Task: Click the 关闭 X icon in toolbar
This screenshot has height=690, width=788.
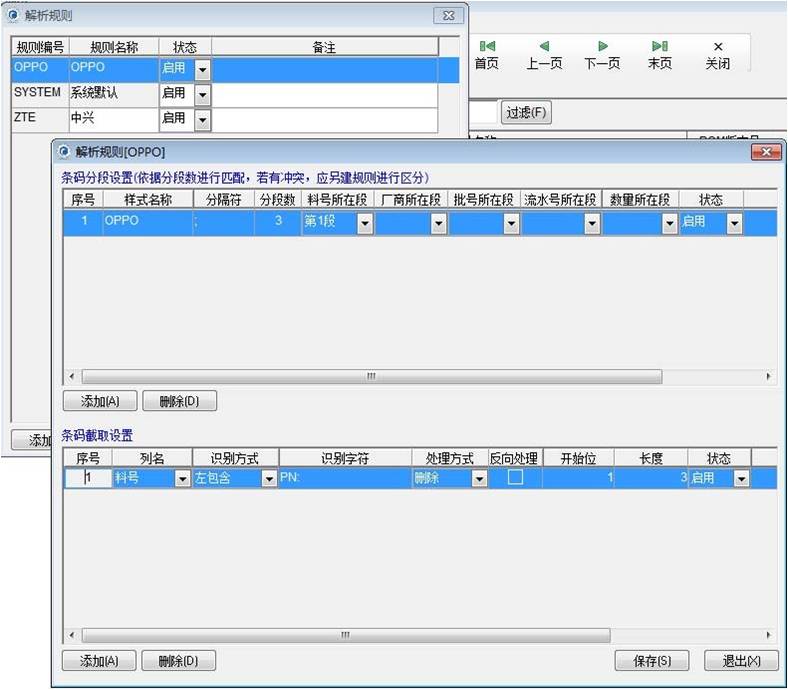Action: (717, 46)
